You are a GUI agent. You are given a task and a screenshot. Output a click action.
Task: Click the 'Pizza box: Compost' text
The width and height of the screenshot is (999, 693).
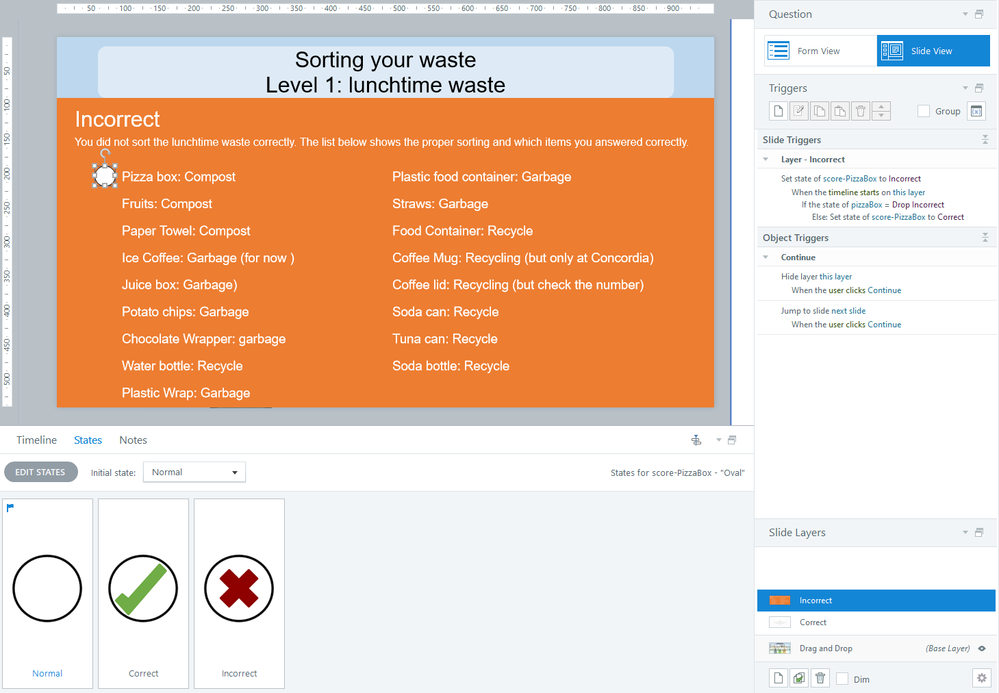179,177
